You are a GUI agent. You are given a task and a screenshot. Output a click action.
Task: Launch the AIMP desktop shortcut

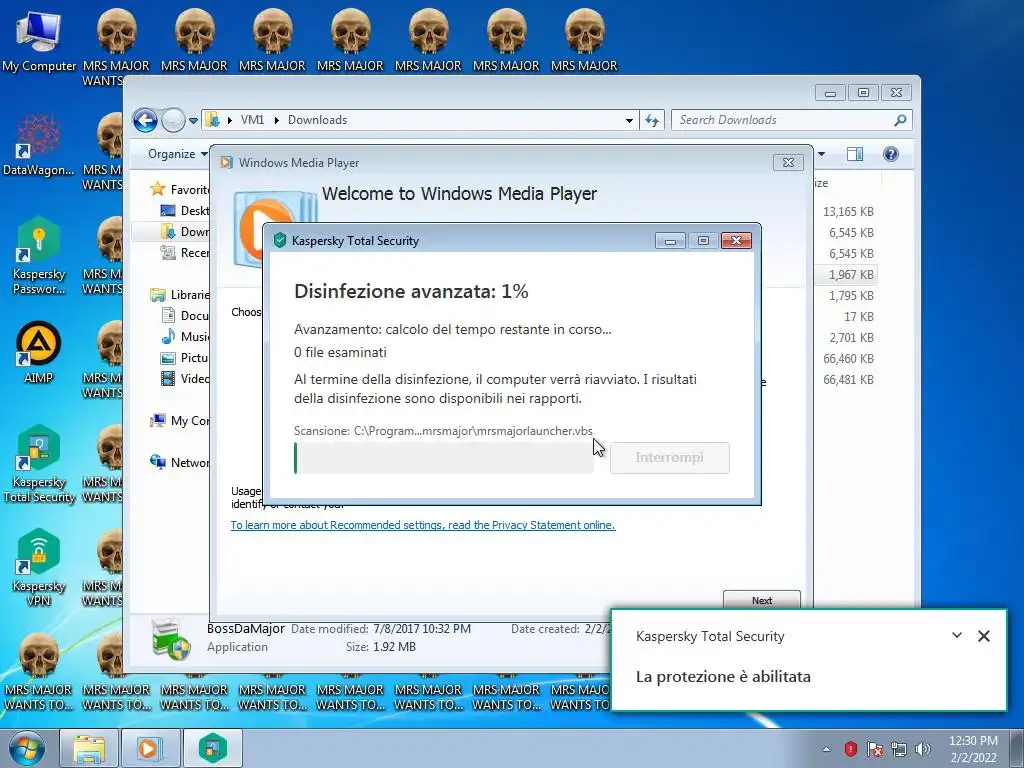click(x=39, y=353)
